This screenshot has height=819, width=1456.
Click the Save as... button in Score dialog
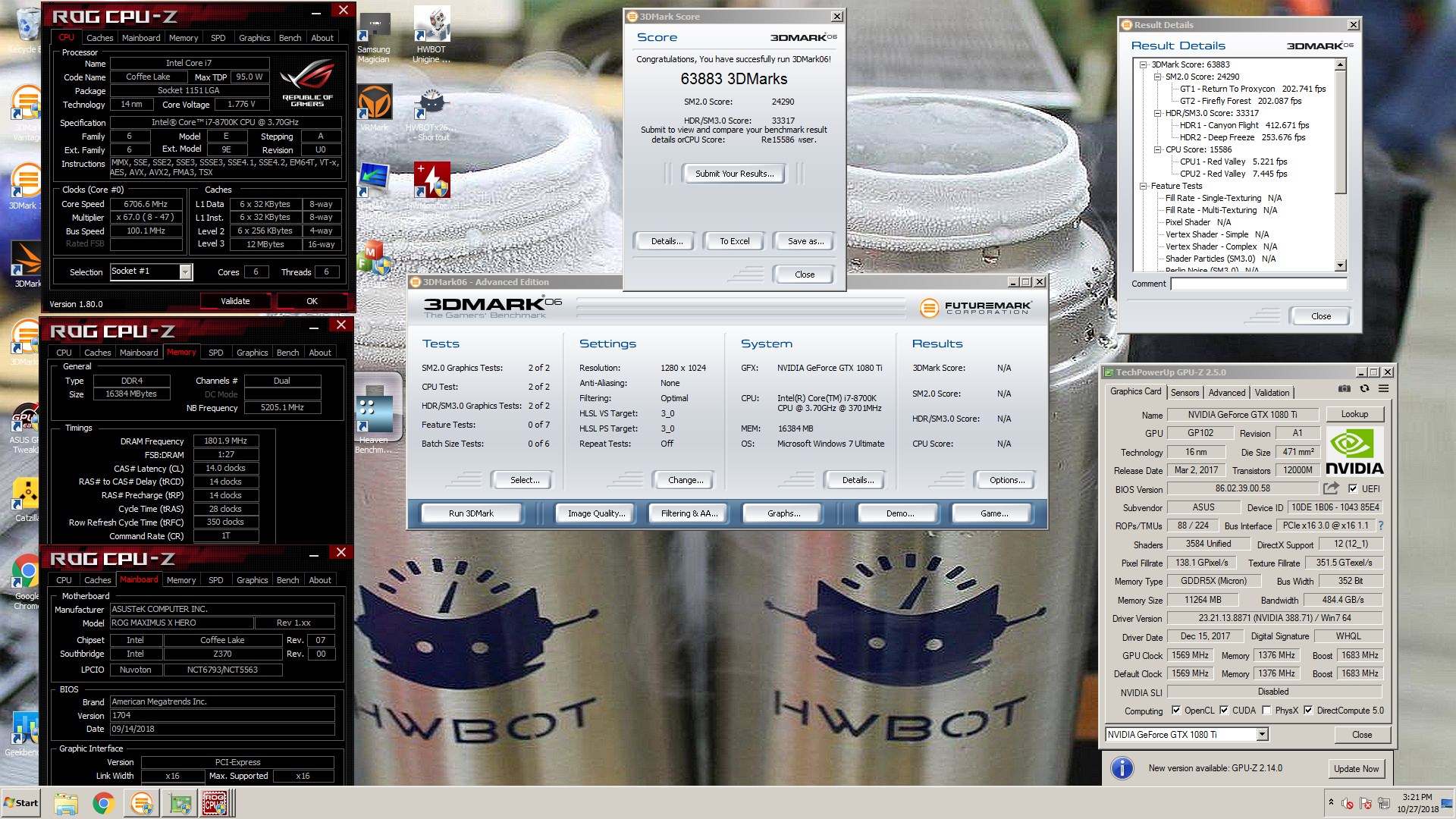click(805, 241)
